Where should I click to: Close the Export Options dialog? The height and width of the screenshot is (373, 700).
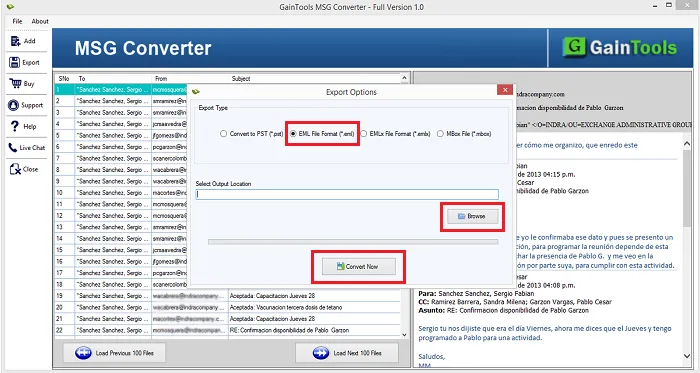point(505,90)
